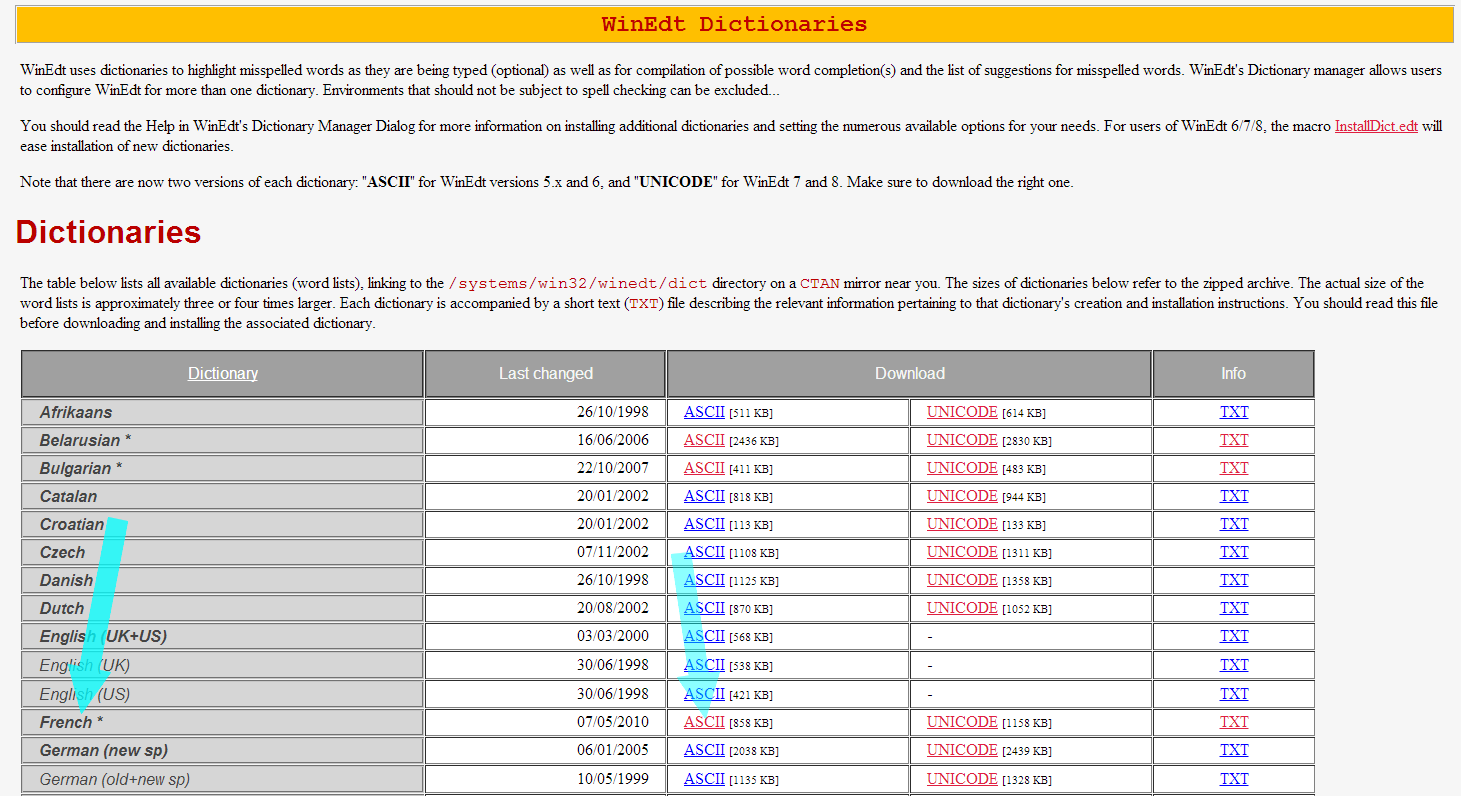The height and width of the screenshot is (796, 1461).
Task: Download English (UK) ASCII dictionary
Action: [x=704, y=665]
